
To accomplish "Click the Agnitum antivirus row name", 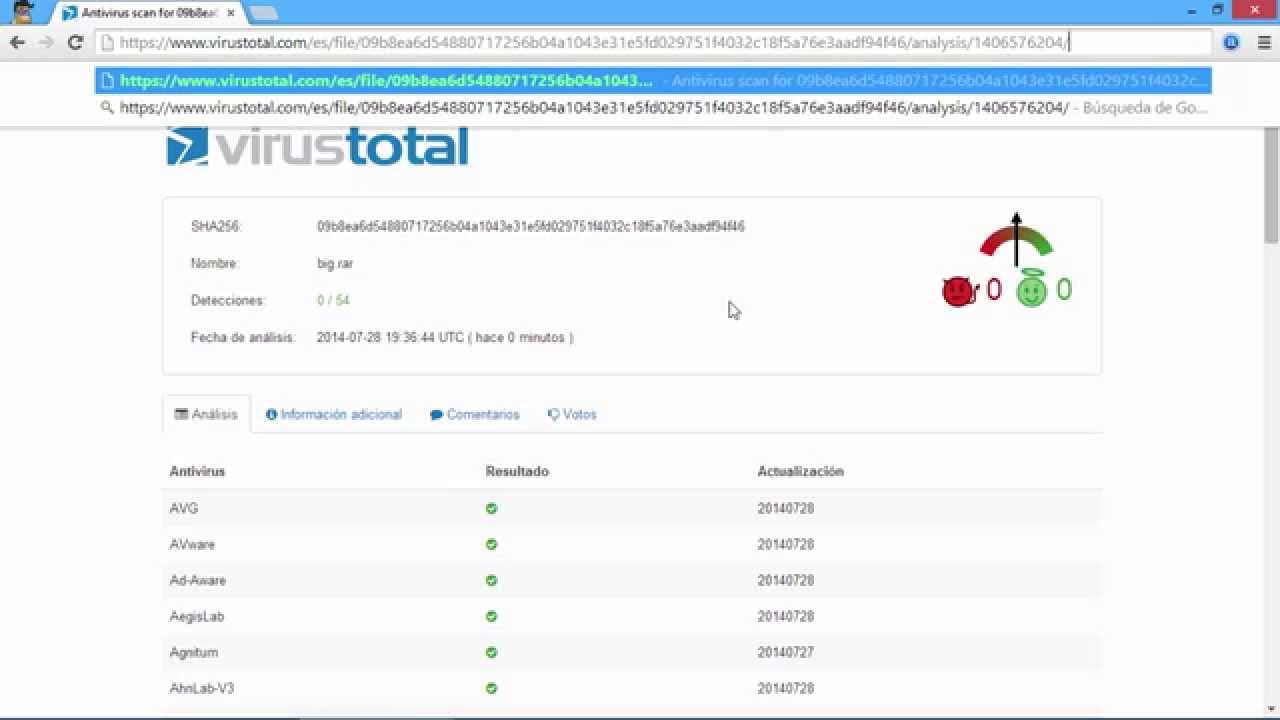I will pyautogui.click(x=193, y=652).
